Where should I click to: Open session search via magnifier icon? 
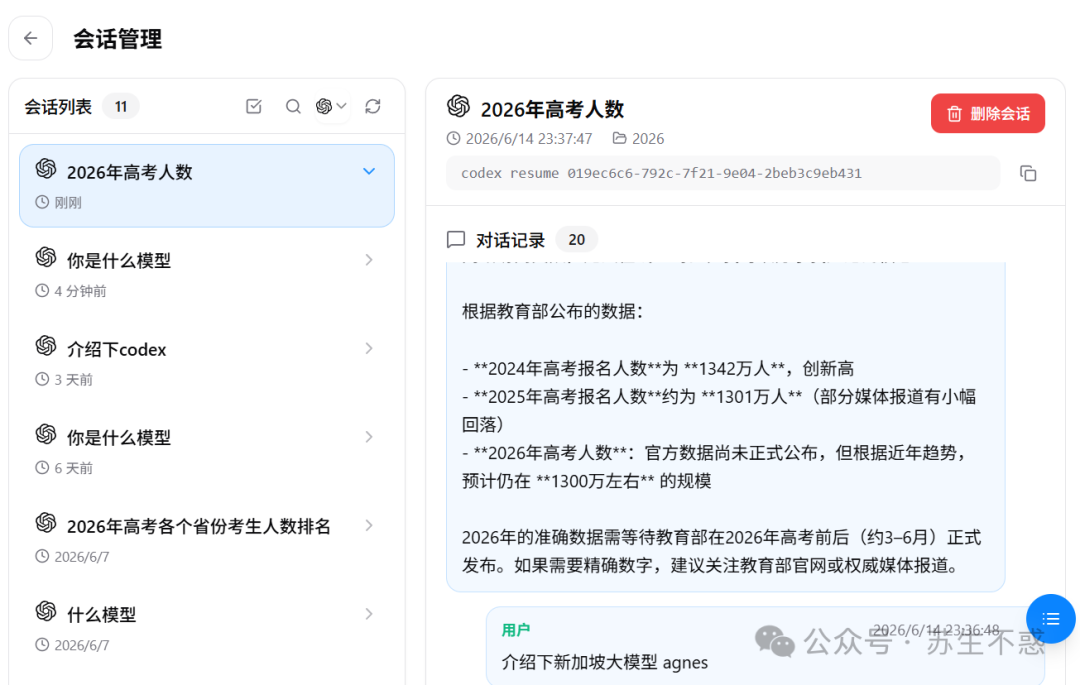293,106
